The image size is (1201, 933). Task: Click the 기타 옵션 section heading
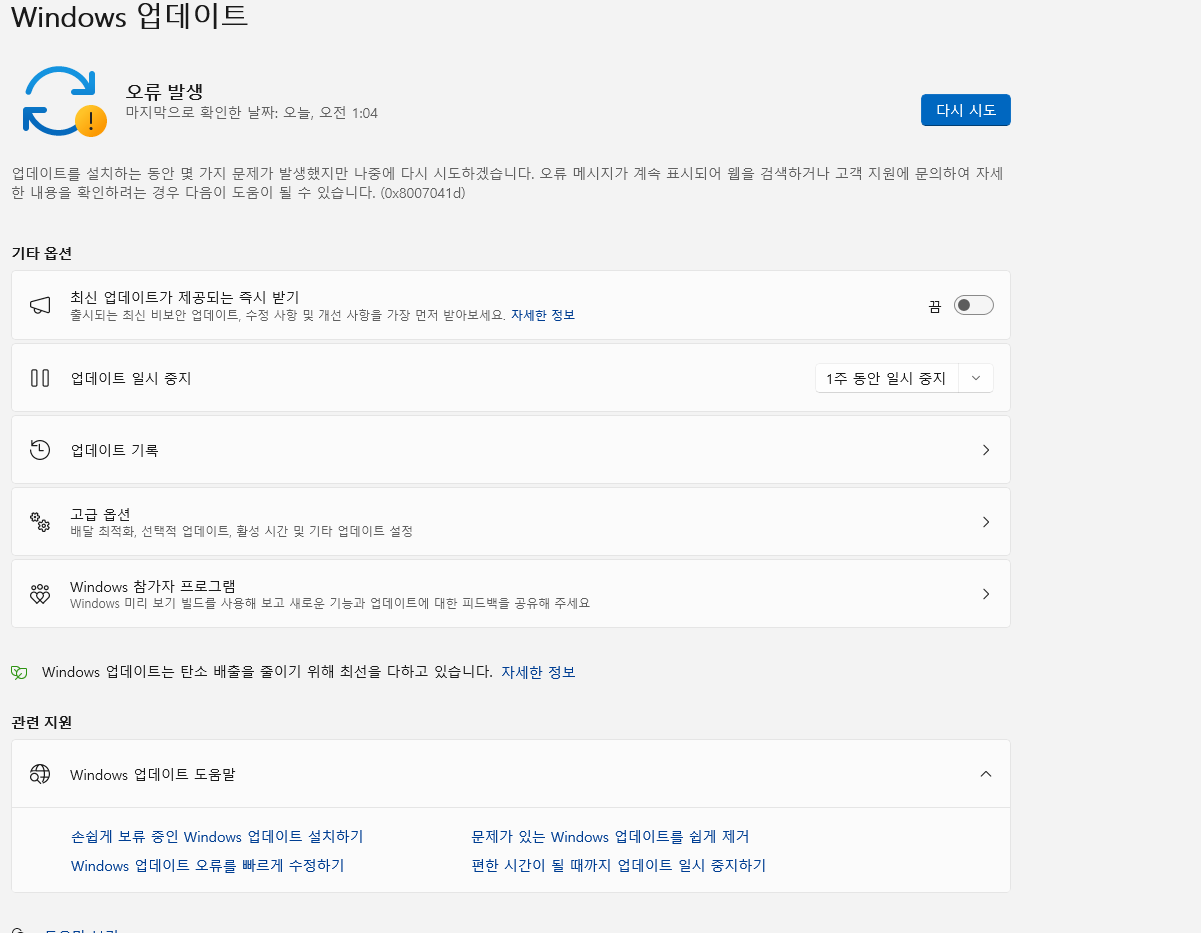tap(42, 253)
